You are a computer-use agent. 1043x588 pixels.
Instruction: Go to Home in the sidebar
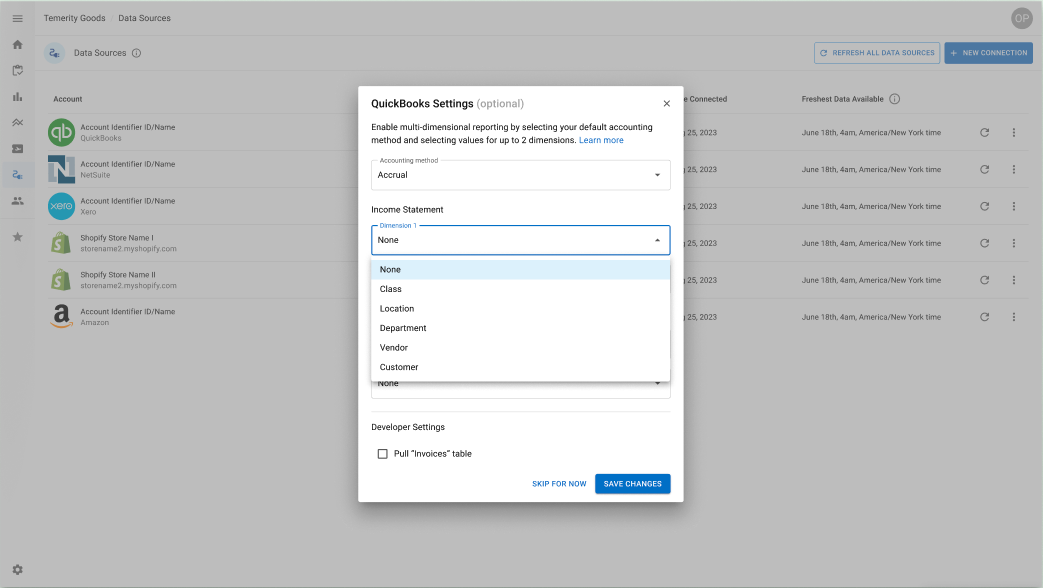click(17, 45)
